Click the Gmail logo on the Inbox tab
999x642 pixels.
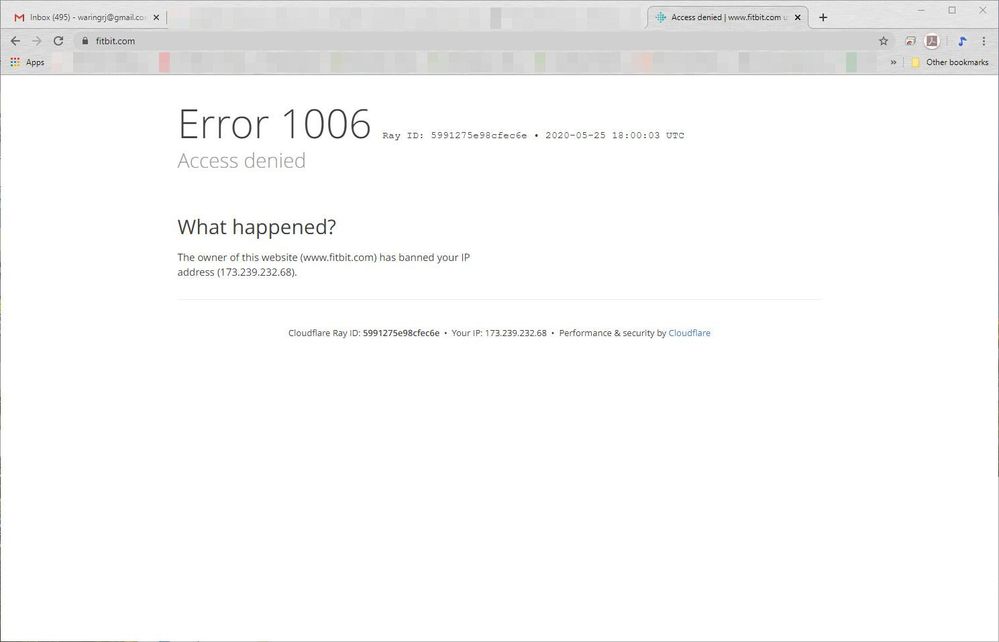point(17,17)
